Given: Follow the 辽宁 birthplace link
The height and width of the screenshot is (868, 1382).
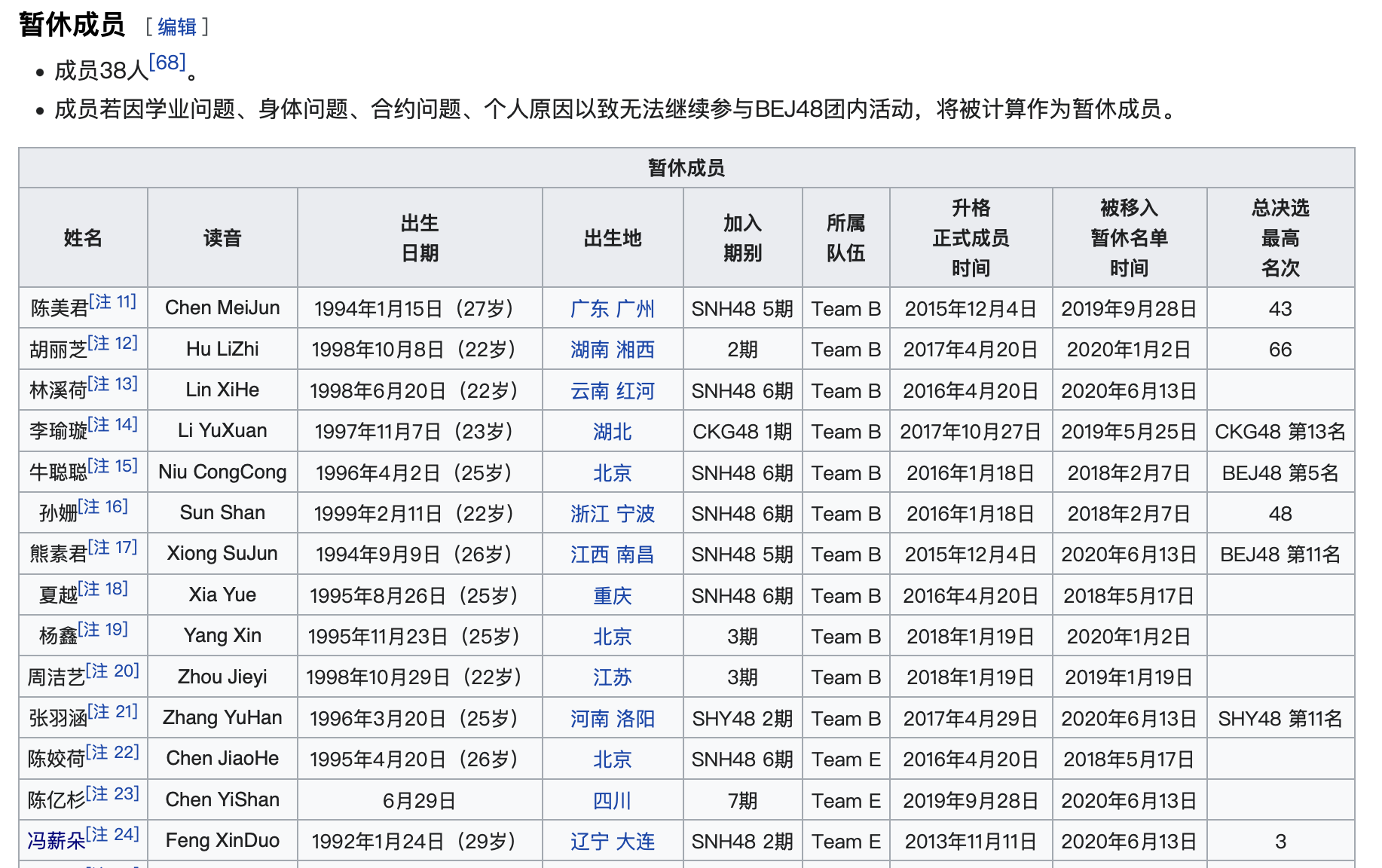Looking at the screenshot, I should 589,842.
